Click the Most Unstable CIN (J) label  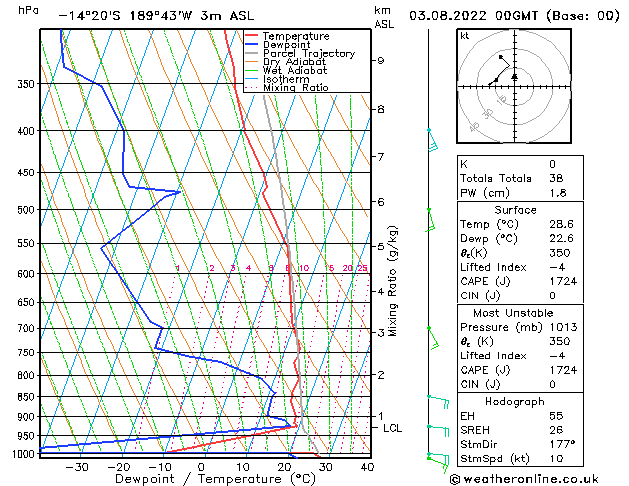pyautogui.click(x=480, y=385)
